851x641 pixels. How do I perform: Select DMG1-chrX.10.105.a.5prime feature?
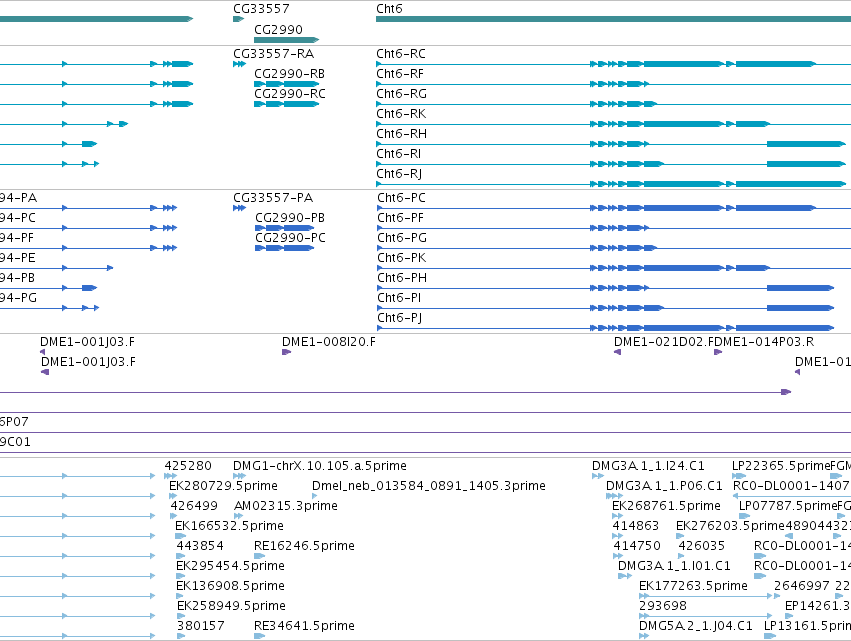[x=320, y=466]
